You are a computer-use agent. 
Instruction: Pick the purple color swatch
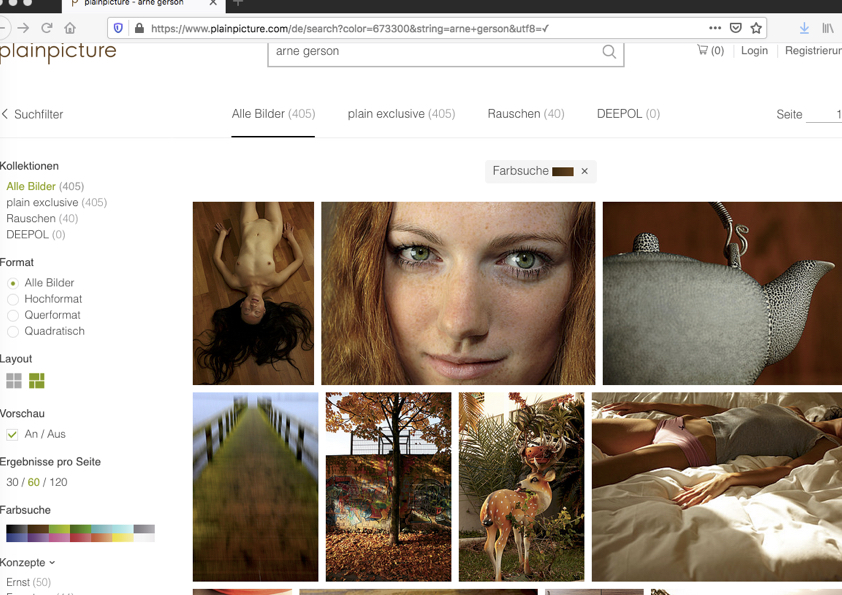(x=38, y=538)
